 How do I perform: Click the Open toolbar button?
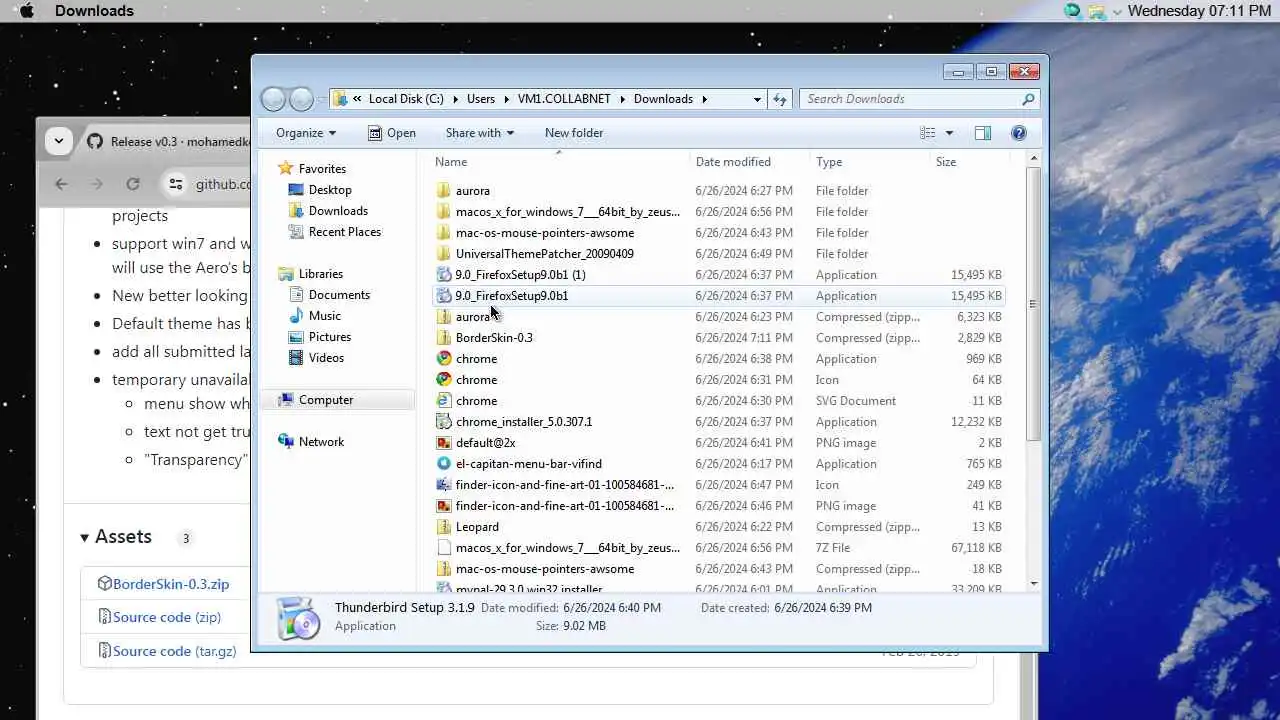(x=391, y=133)
